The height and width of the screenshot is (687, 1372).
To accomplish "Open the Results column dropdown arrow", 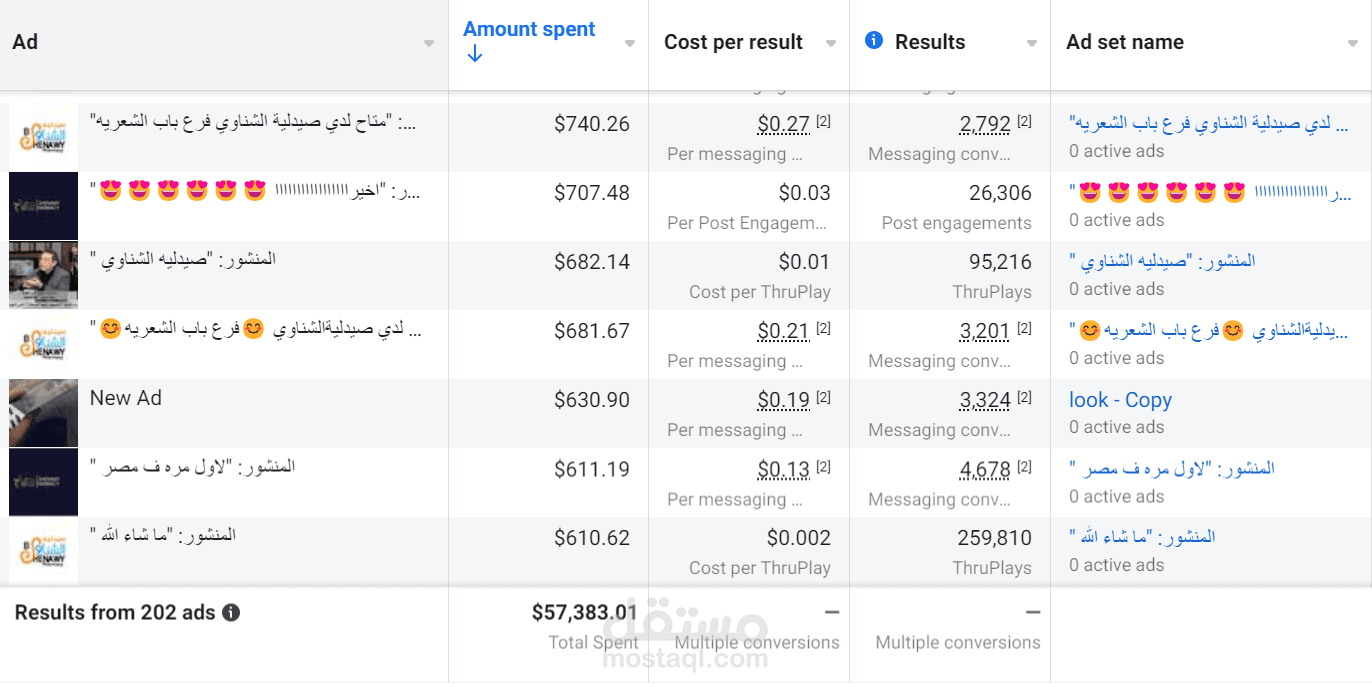I will tap(1032, 44).
